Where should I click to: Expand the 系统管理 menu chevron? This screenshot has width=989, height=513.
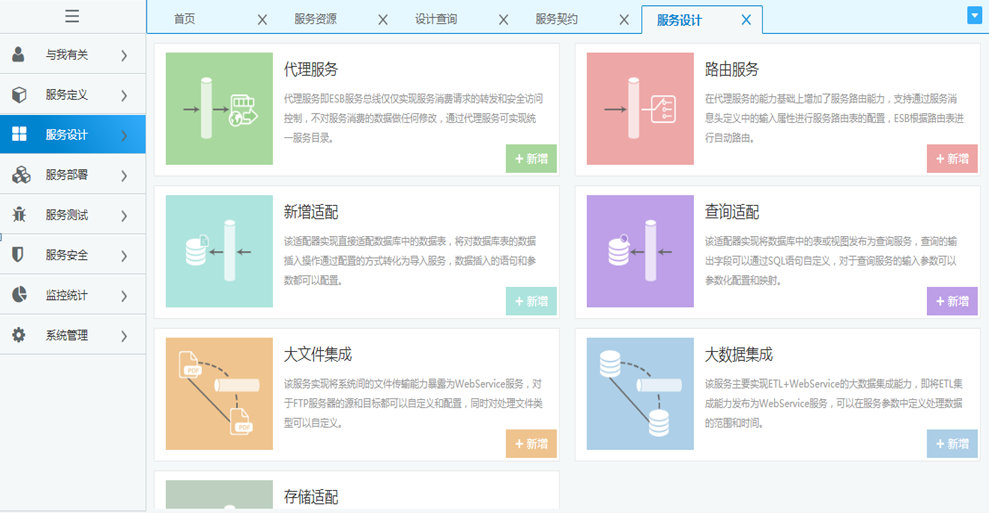[124, 336]
